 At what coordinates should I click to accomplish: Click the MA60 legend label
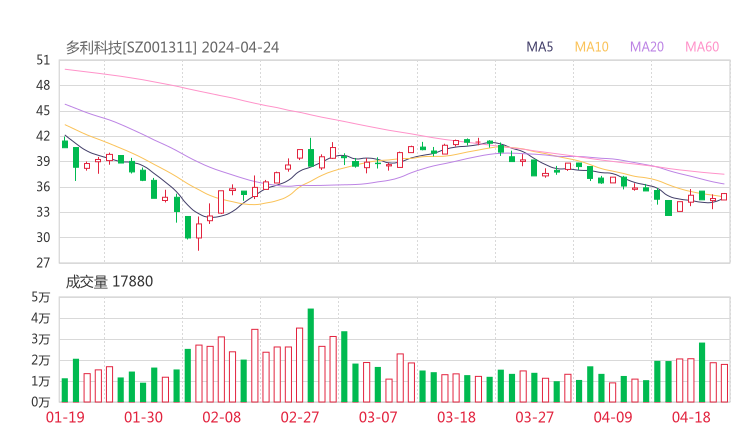click(702, 47)
